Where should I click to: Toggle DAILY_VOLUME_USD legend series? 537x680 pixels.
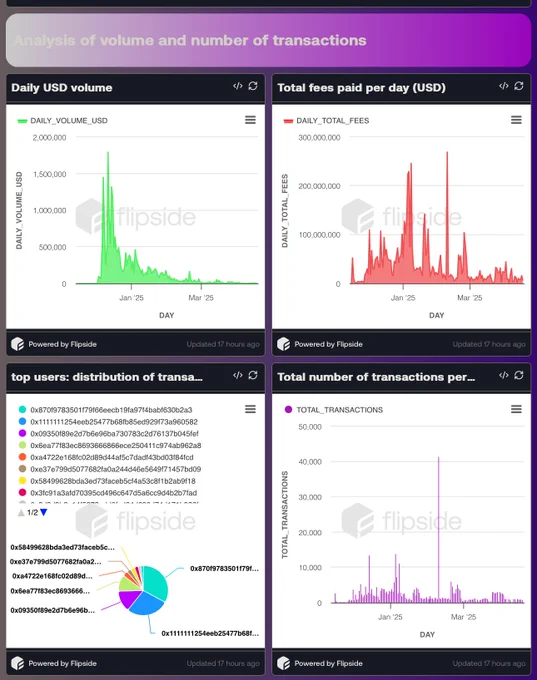[62, 121]
